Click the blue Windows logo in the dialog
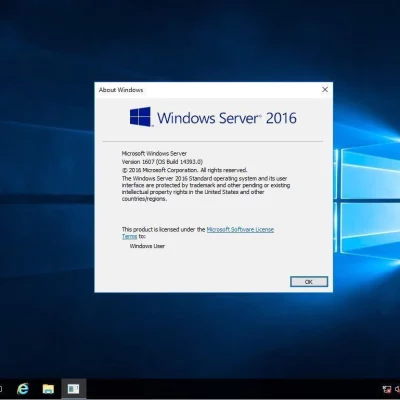This screenshot has width=400, height=400. (141, 117)
